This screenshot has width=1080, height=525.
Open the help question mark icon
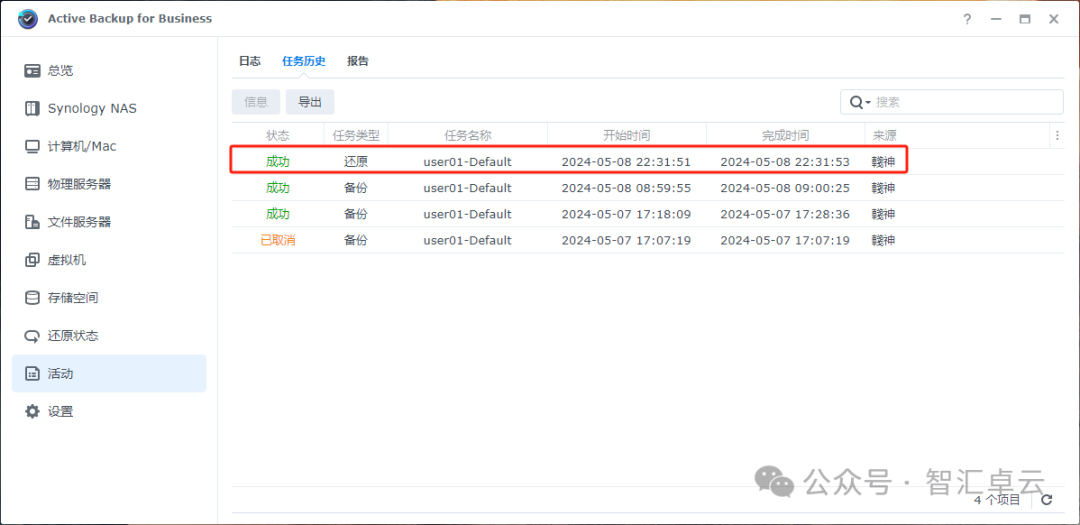[x=967, y=19]
